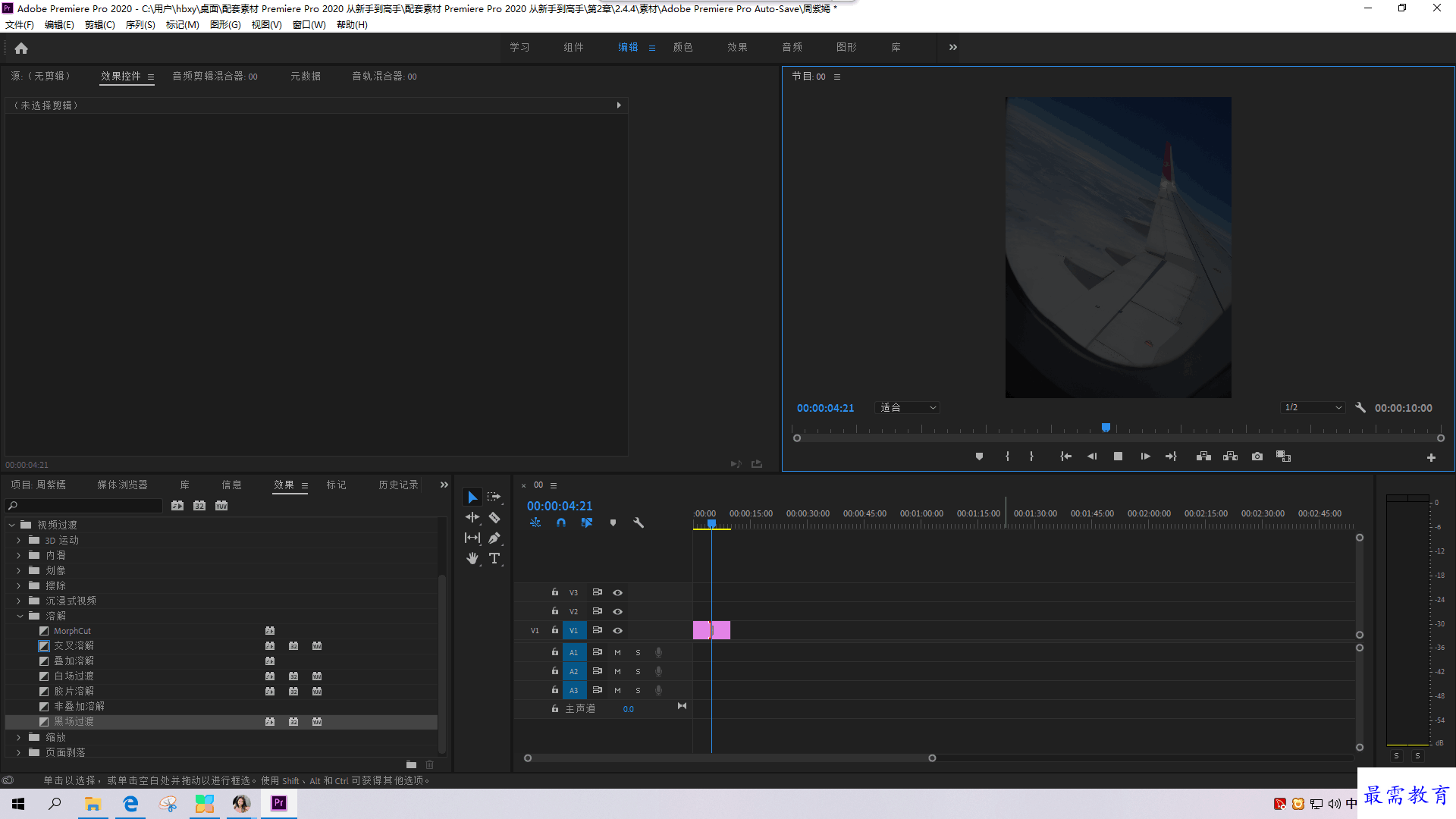Expand the 内滑 folder
Screen dimensions: 1456x819
[19, 555]
